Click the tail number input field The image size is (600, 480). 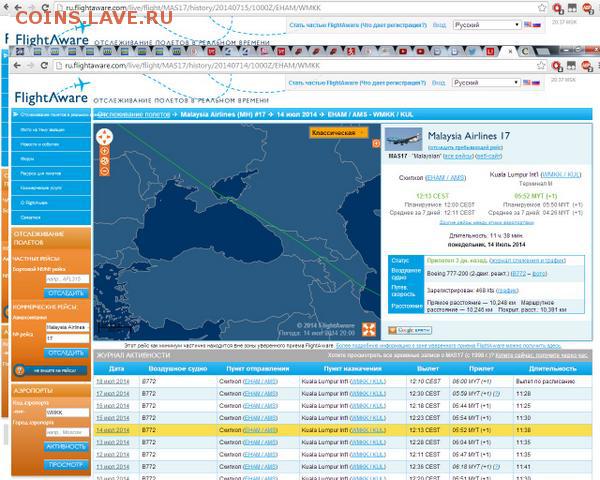(x=67, y=279)
